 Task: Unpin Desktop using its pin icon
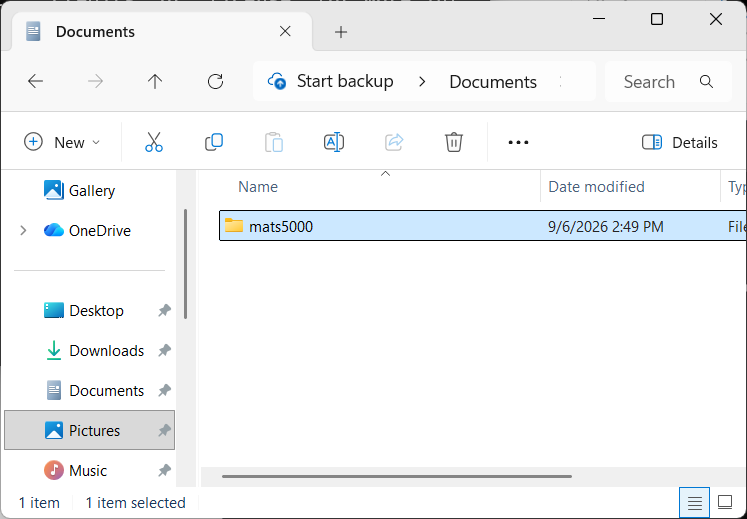(164, 311)
